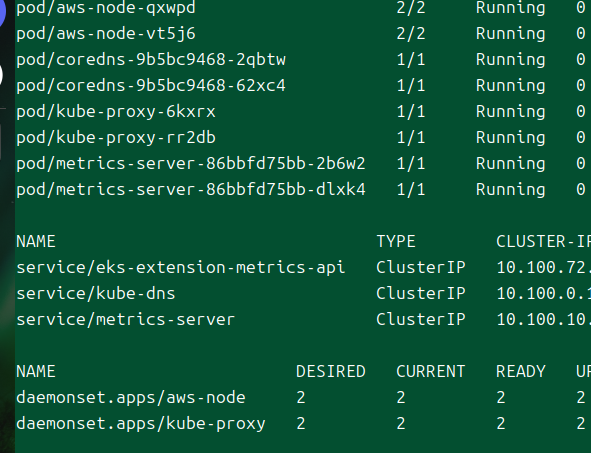The height and width of the screenshot is (453, 591).
Task: Select text pod/aws-node-vt5j6
Action: 106,34
